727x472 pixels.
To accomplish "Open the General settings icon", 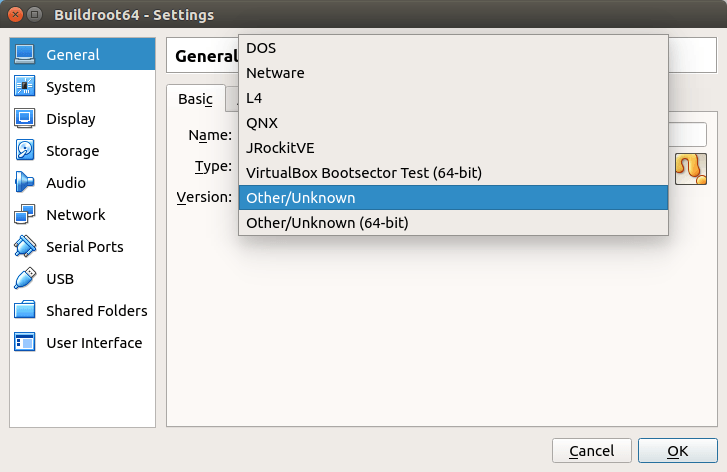I will point(25,55).
